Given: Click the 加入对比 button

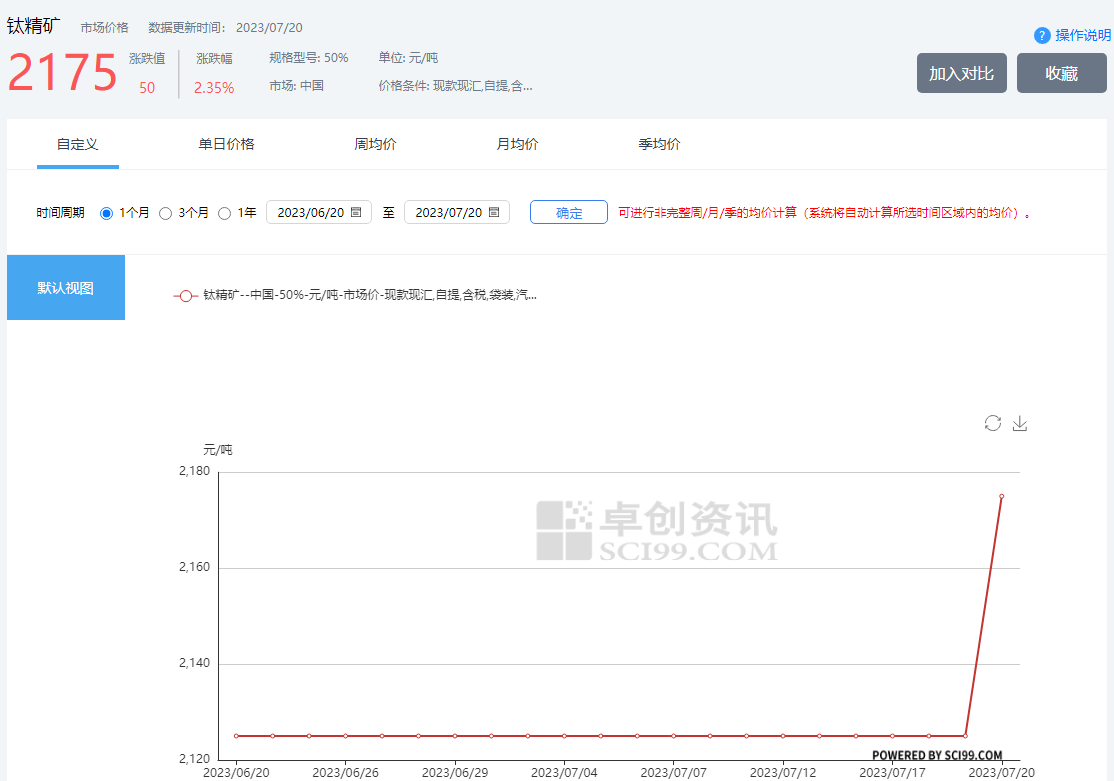Looking at the screenshot, I should coord(961,73).
